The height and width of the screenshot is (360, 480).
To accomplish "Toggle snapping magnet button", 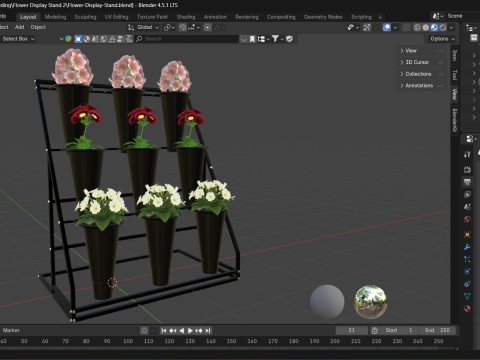I will coord(182,27).
